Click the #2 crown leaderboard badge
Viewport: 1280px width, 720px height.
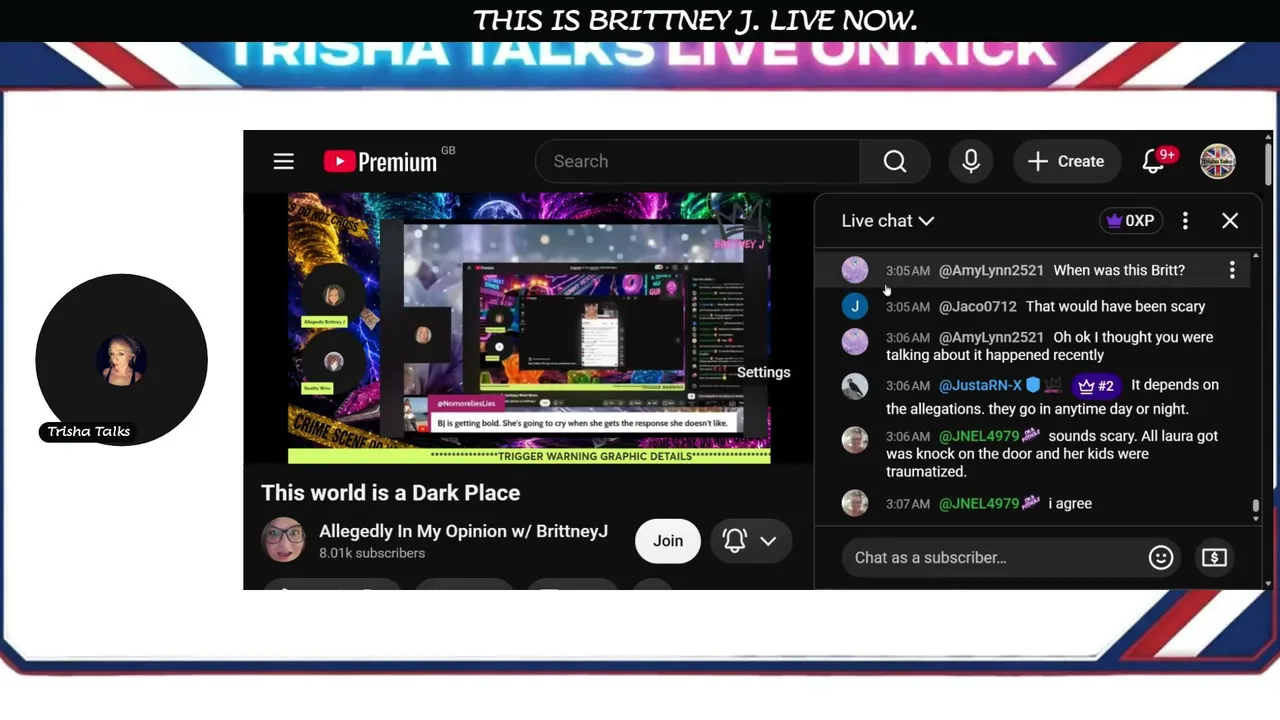pyautogui.click(x=1095, y=386)
